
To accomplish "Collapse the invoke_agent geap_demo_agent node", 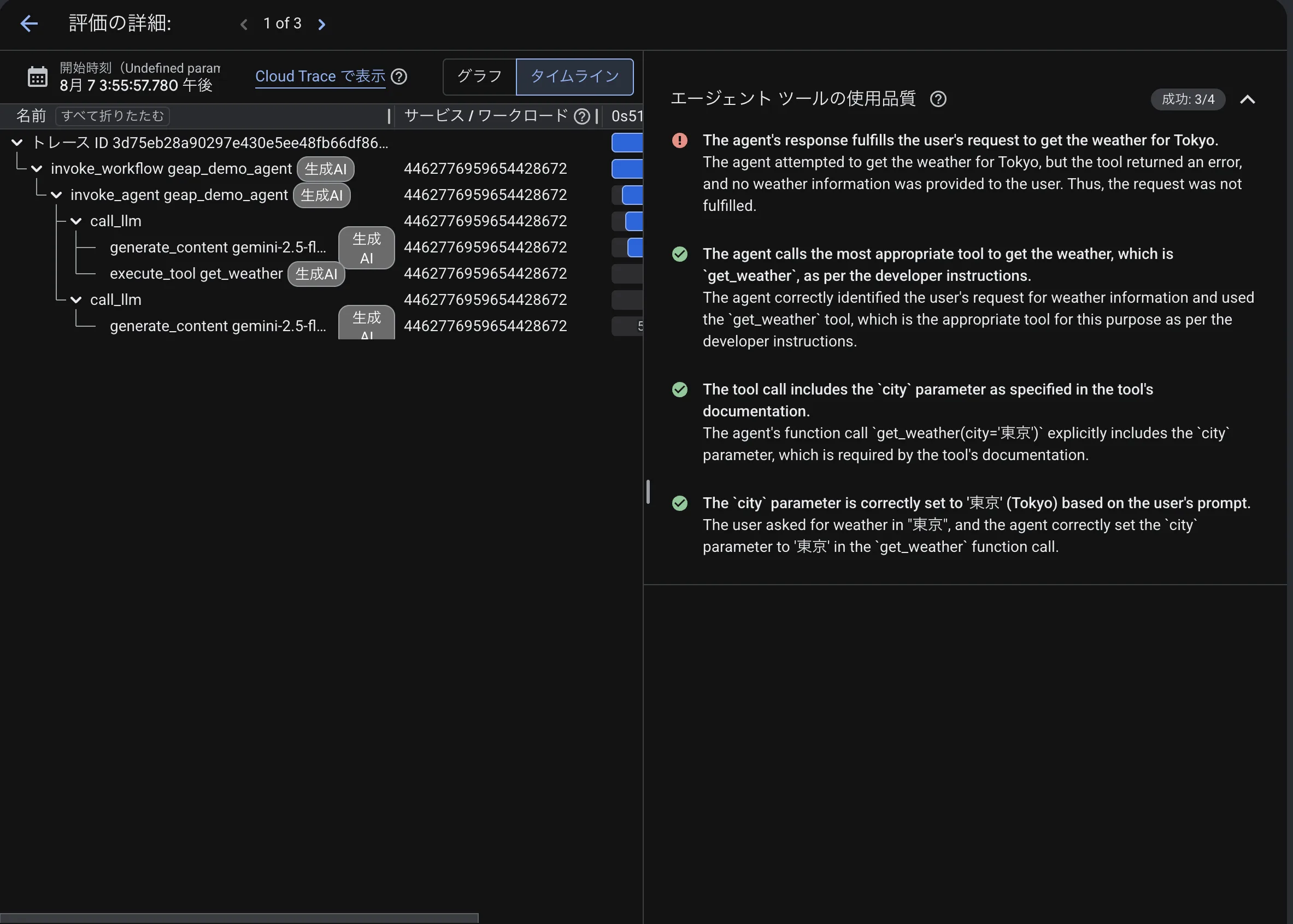I will tap(56, 195).
